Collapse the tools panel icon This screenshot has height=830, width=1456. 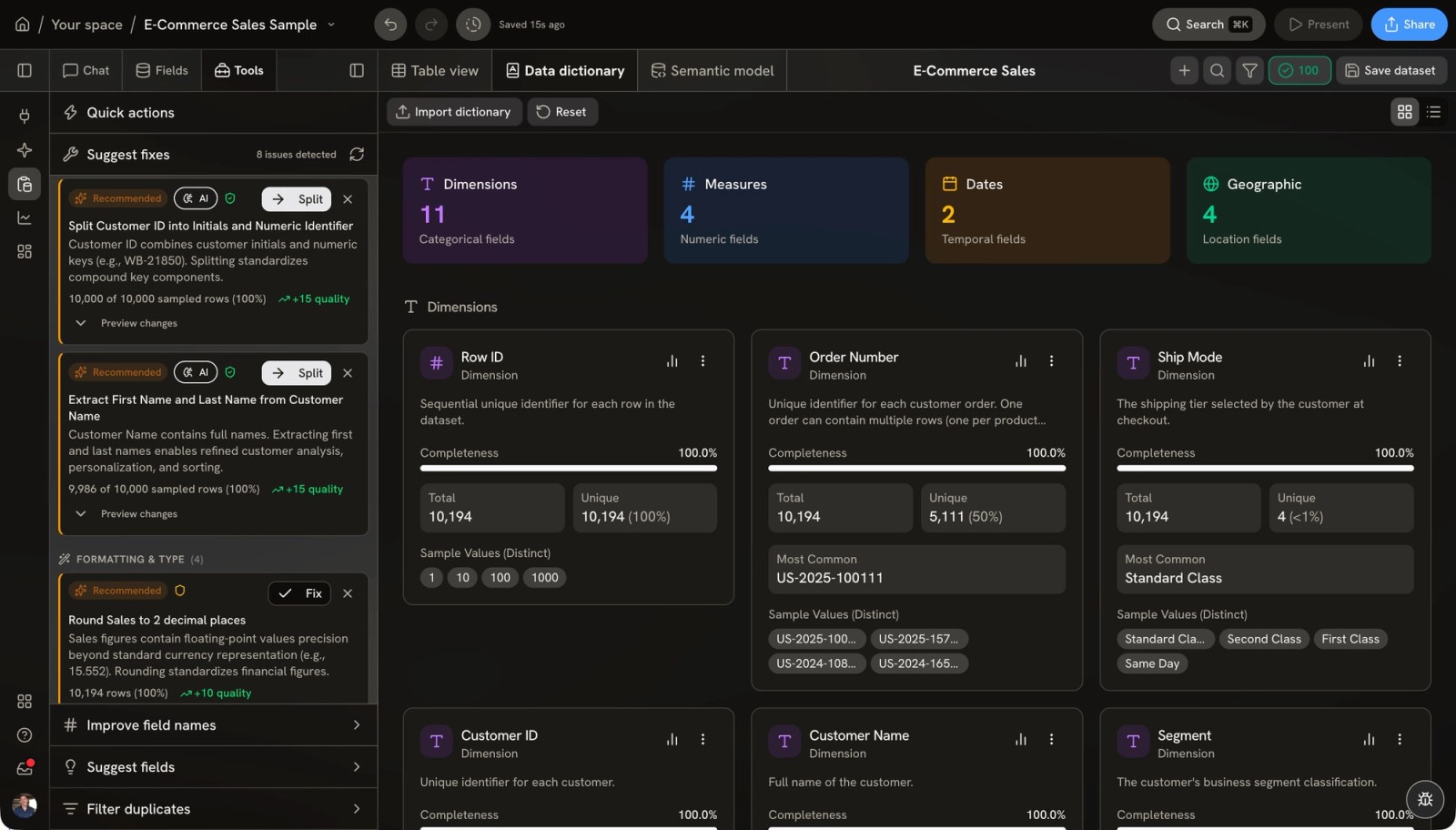pyautogui.click(x=357, y=70)
